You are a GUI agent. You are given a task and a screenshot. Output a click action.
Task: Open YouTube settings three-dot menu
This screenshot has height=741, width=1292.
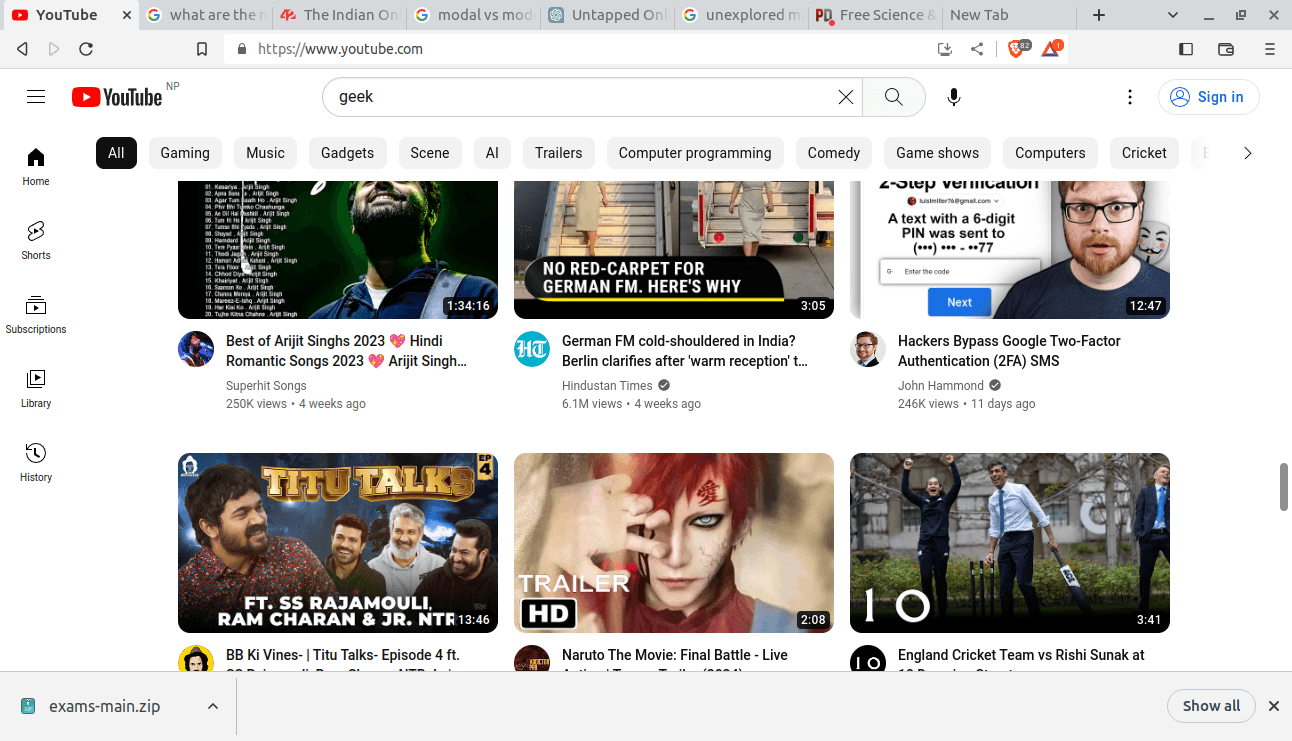(1130, 97)
